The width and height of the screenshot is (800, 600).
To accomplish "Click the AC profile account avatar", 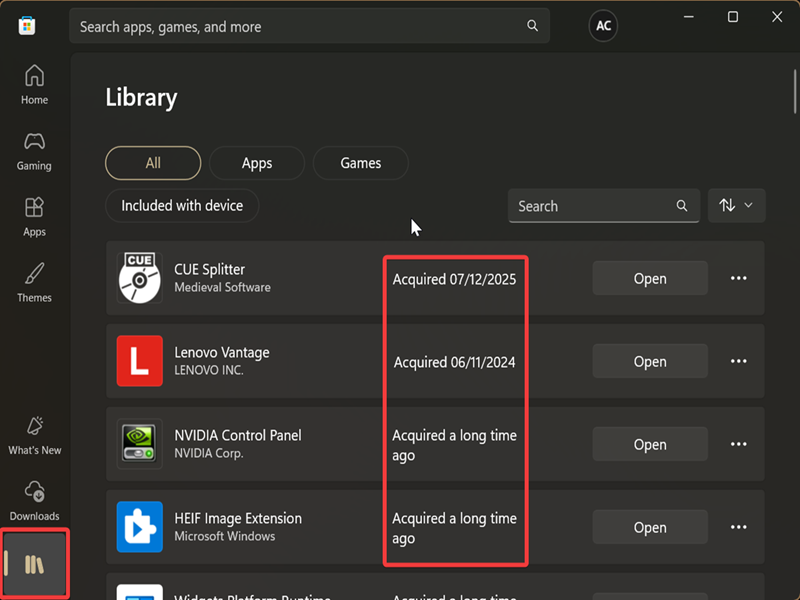I will [603, 26].
